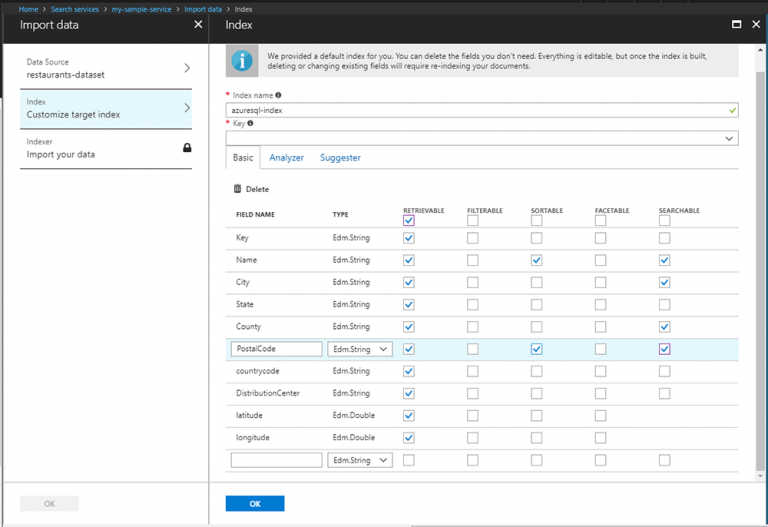Click the empty new field name input
The height and width of the screenshot is (527, 768).
(x=276, y=460)
